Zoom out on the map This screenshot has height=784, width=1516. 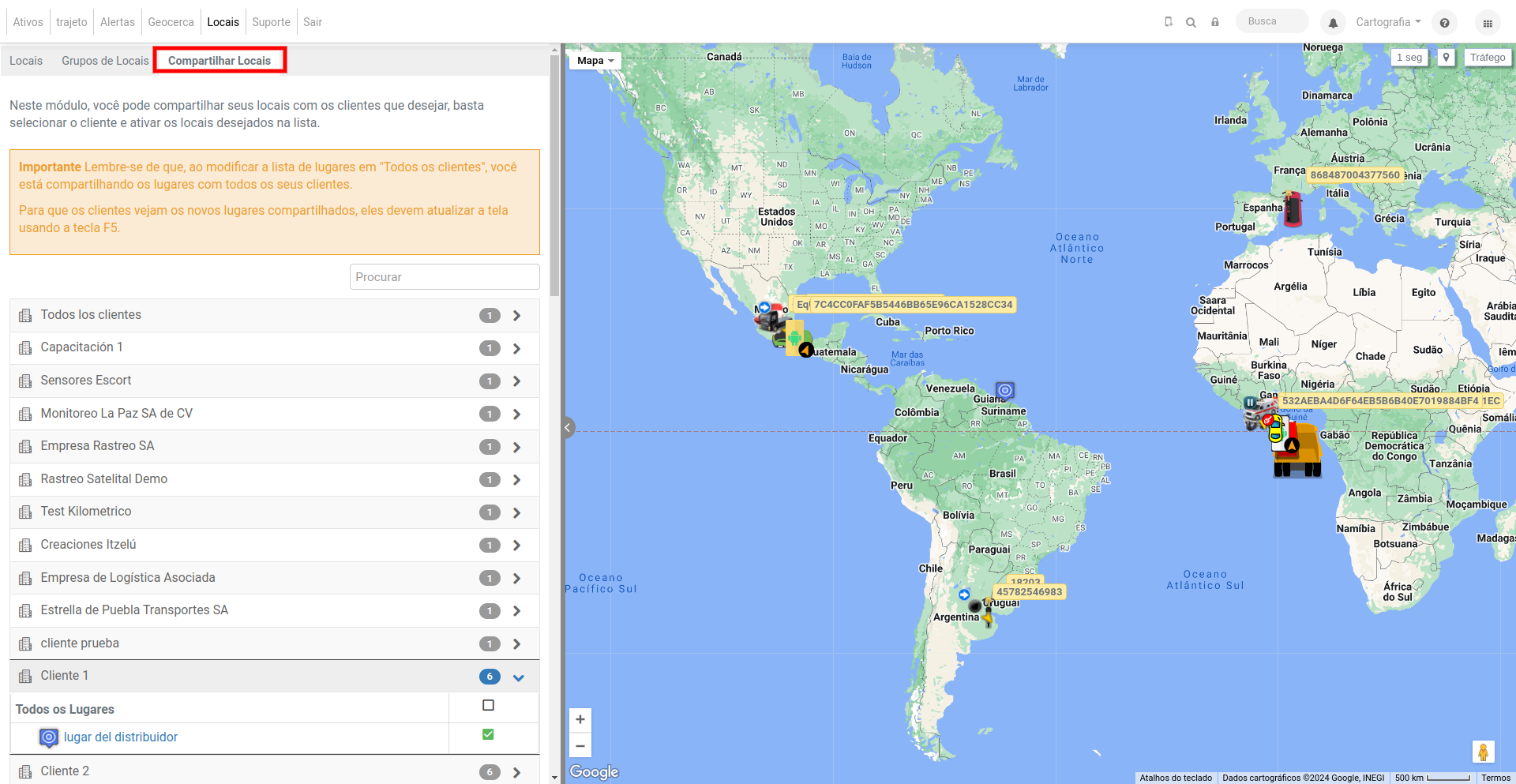click(x=580, y=745)
